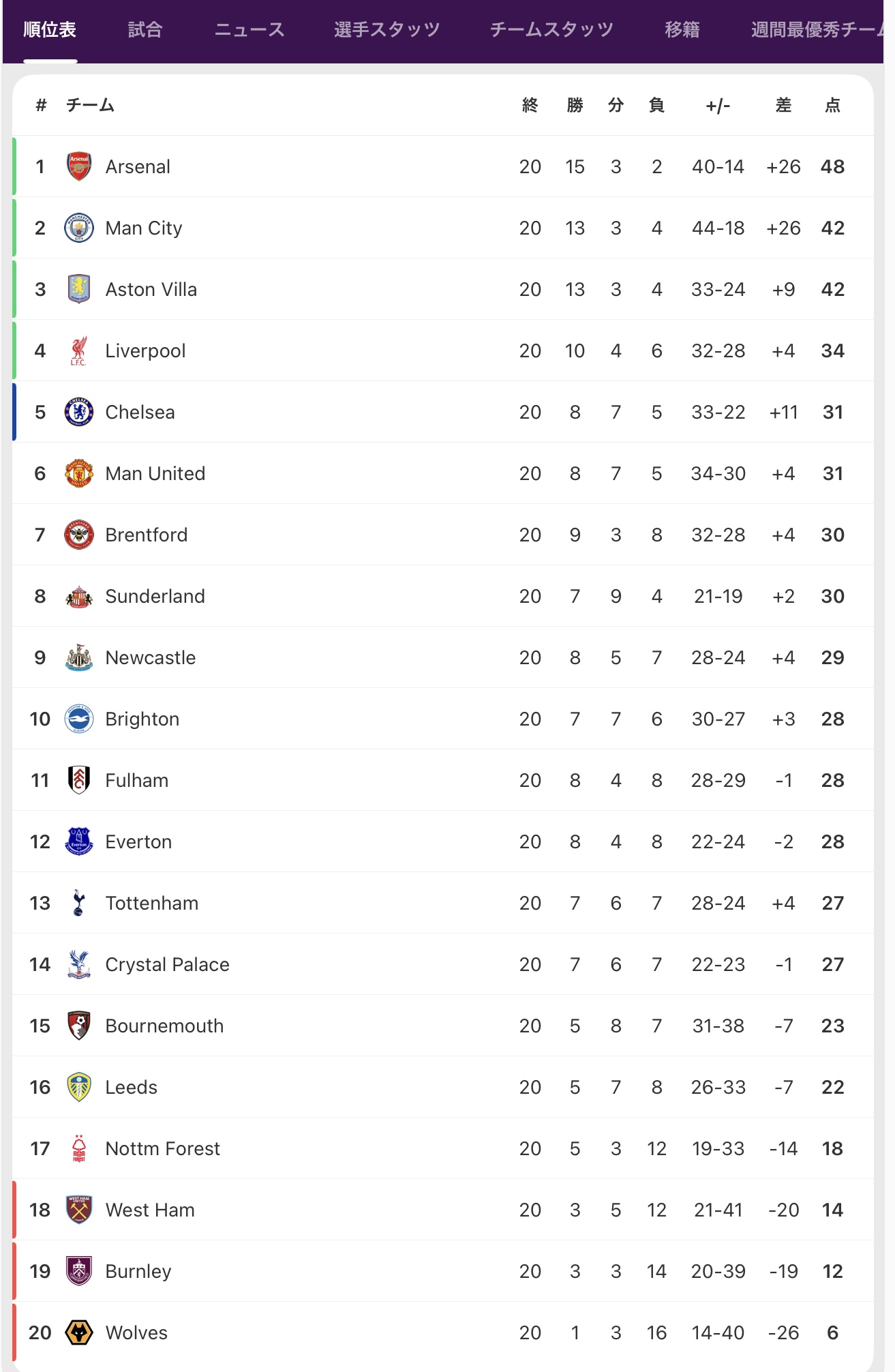The image size is (895, 1372).
Task: Open the 移籍 tab
Action: [x=682, y=29]
